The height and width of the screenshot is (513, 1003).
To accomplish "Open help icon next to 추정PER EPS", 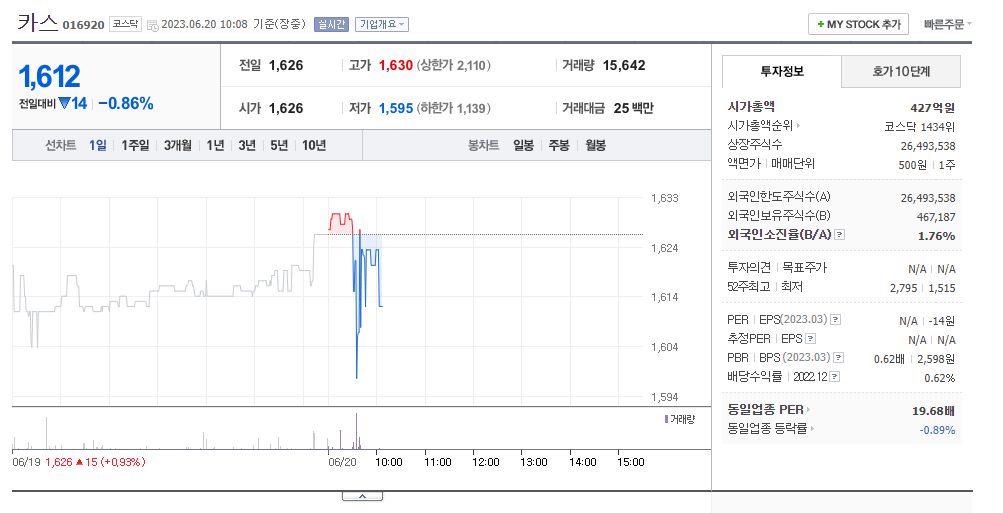I will [x=810, y=338].
